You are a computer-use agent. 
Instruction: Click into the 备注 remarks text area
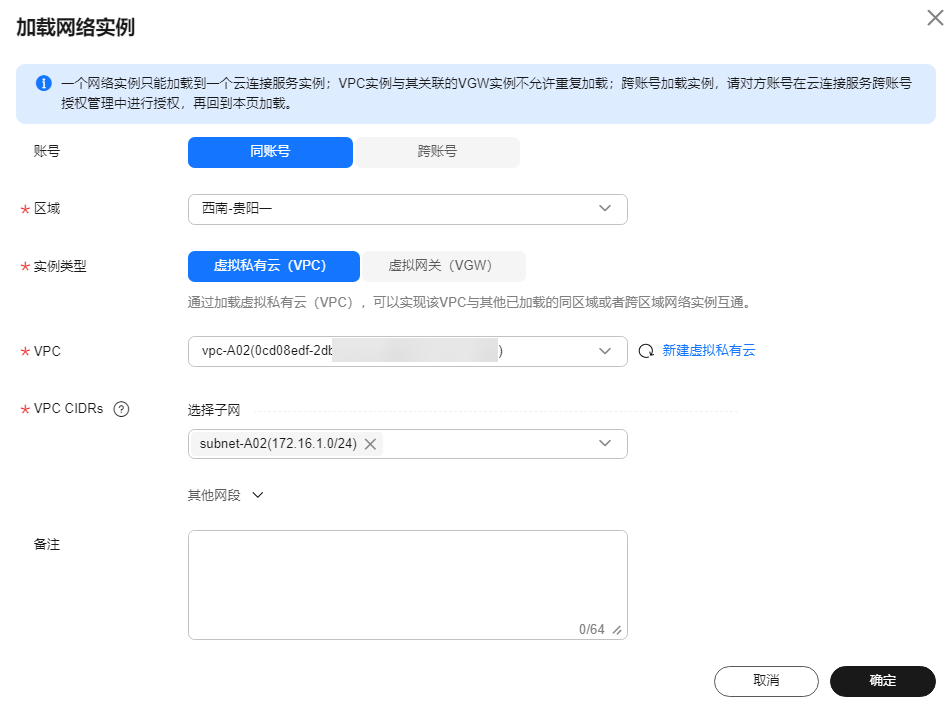tap(407, 585)
